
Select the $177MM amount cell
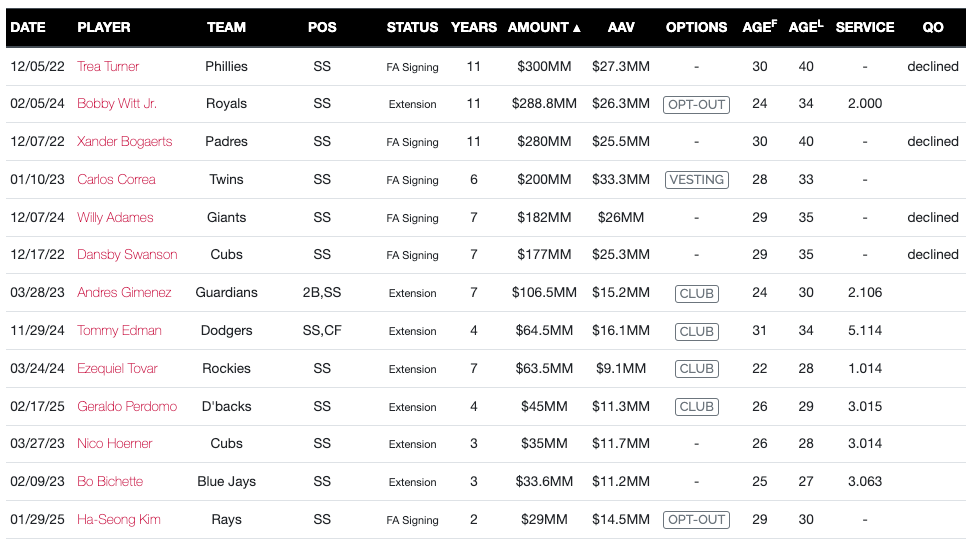pos(544,254)
